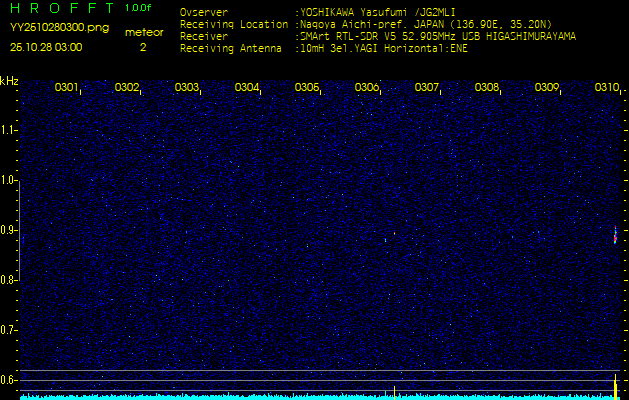Select the 0302 time marker
The height and width of the screenshot is (400, 629).
[127, 88]
